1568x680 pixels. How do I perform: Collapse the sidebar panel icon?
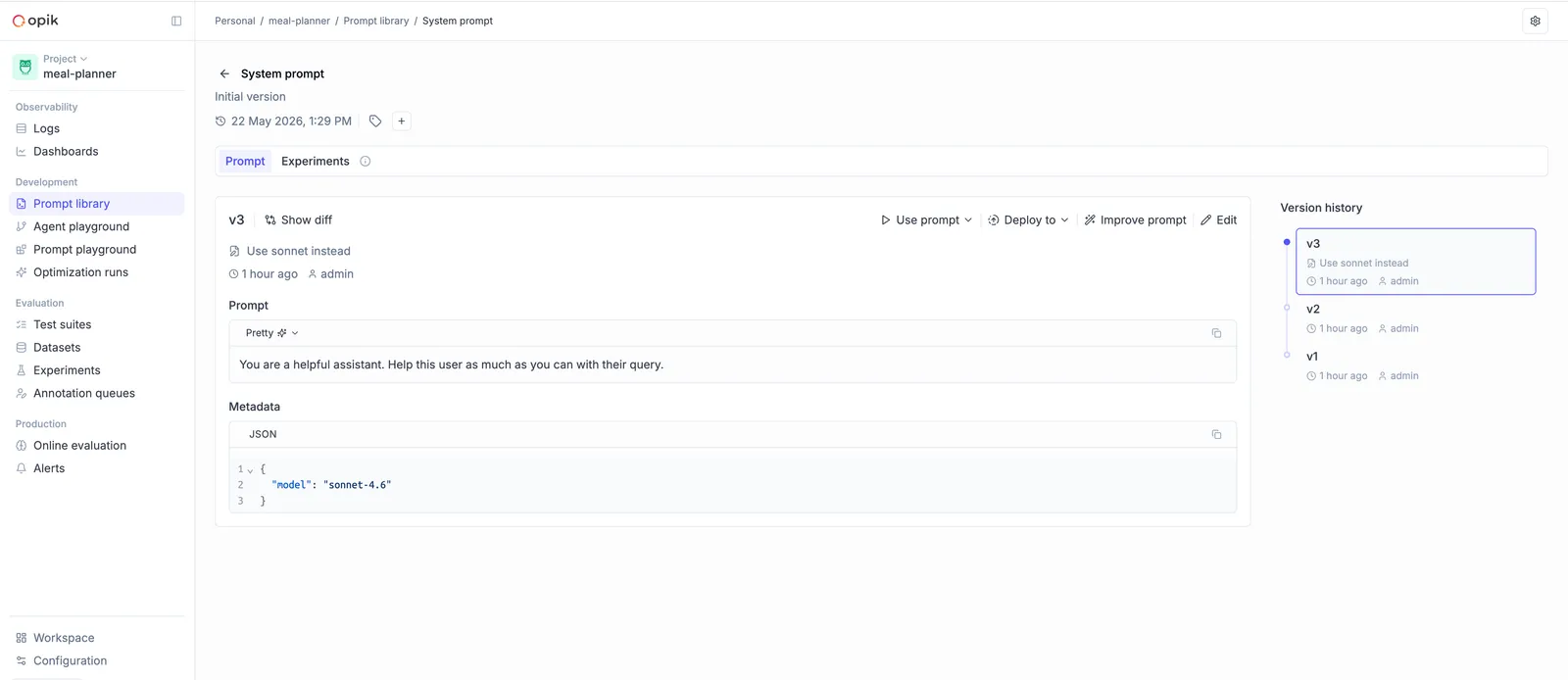click(176, 21)
